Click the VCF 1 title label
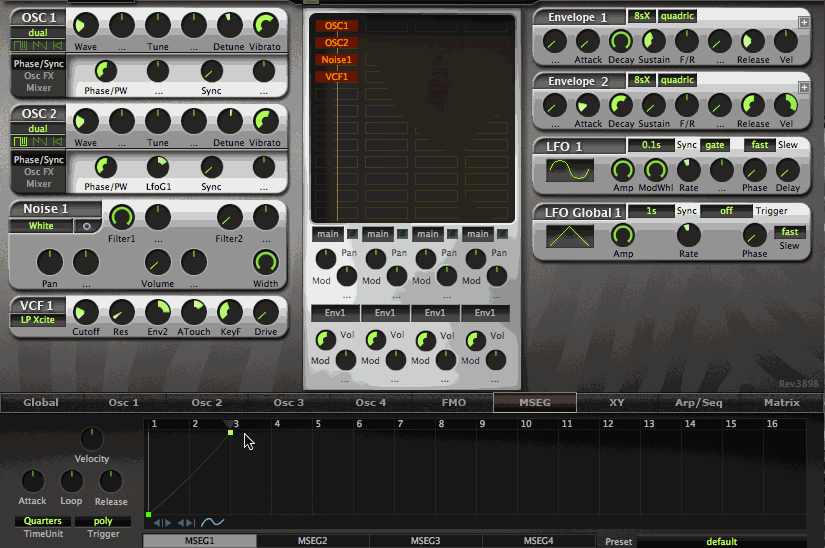 (37, 306)
